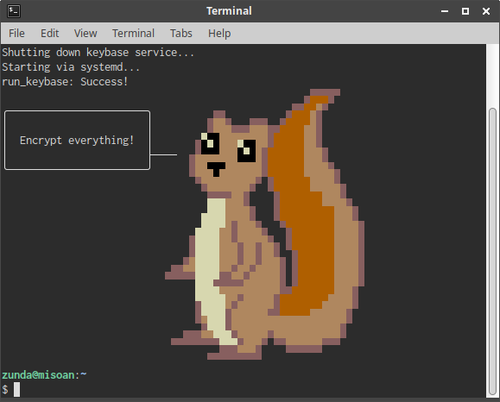Open the File menu
500x402 pixels.
click(17, 33)
